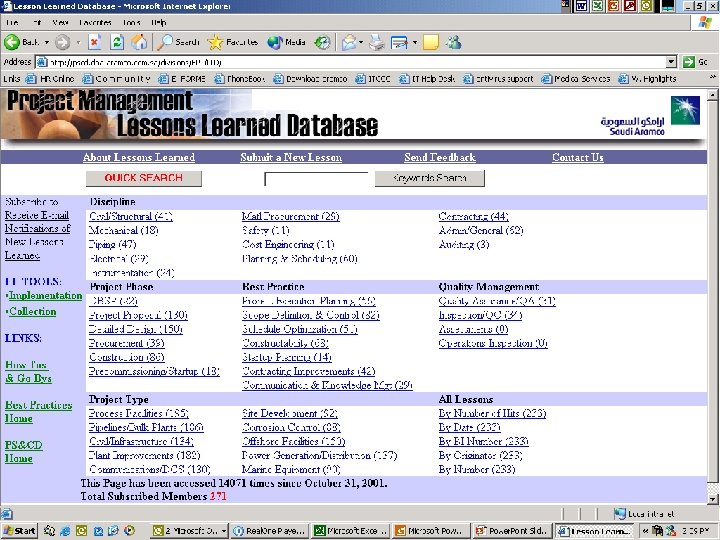Open the Project Proposal (130) phase link
Image resolution: width=720 pixels, height=540 pixels.
pos(138,315)
